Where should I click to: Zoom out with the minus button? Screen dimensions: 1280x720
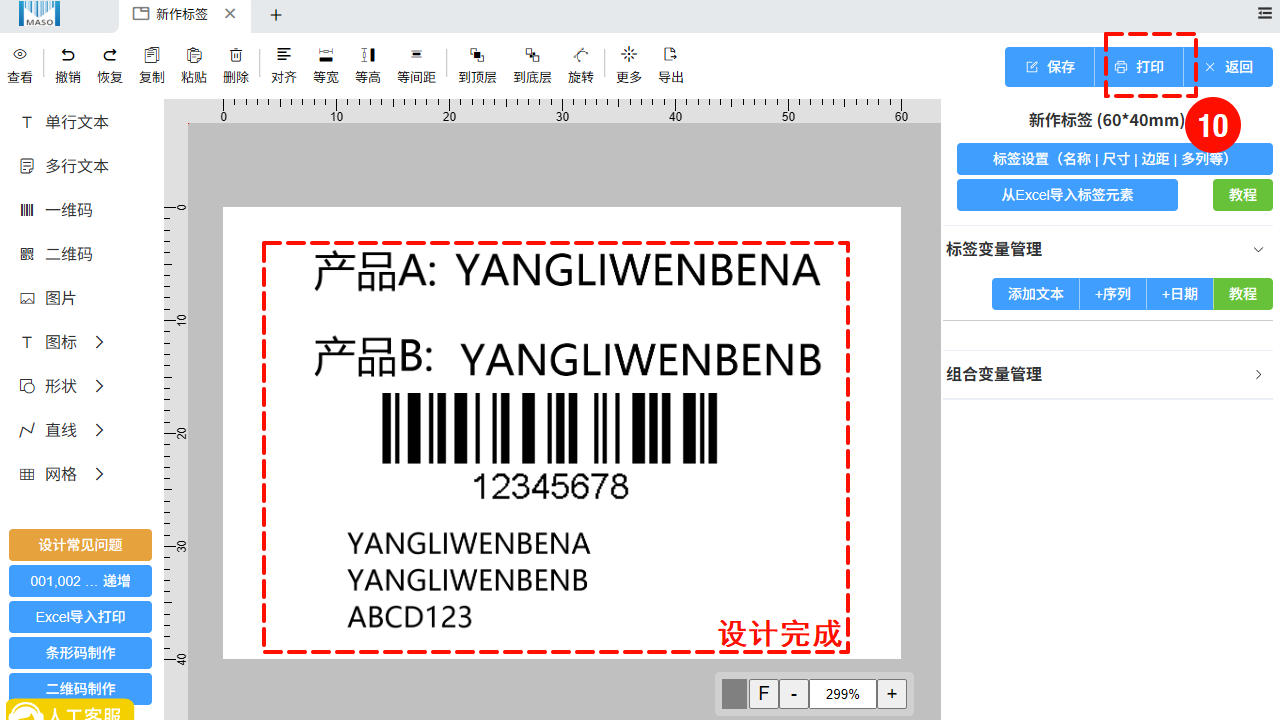(794, 694)
